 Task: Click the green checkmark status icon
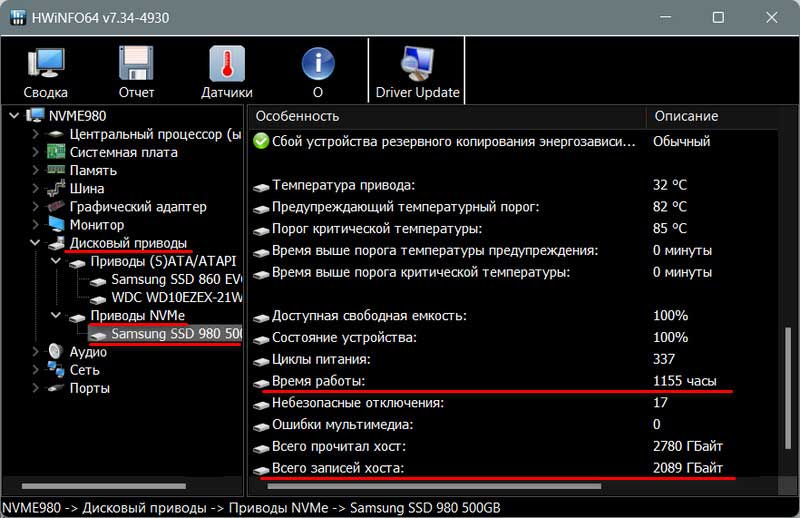pos(261,141)
